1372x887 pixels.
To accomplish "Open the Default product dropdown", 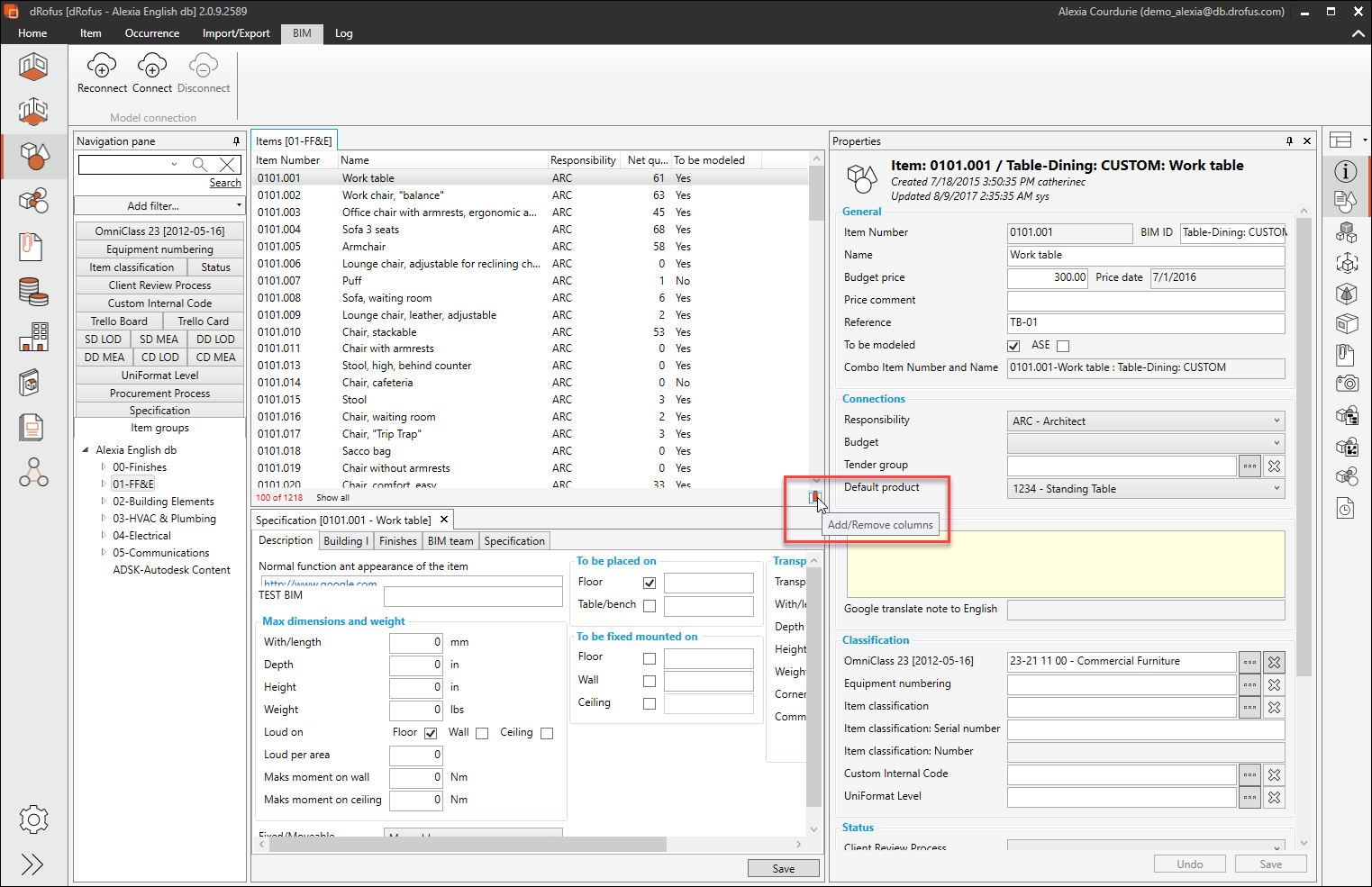I will (x=1146, y=488).
